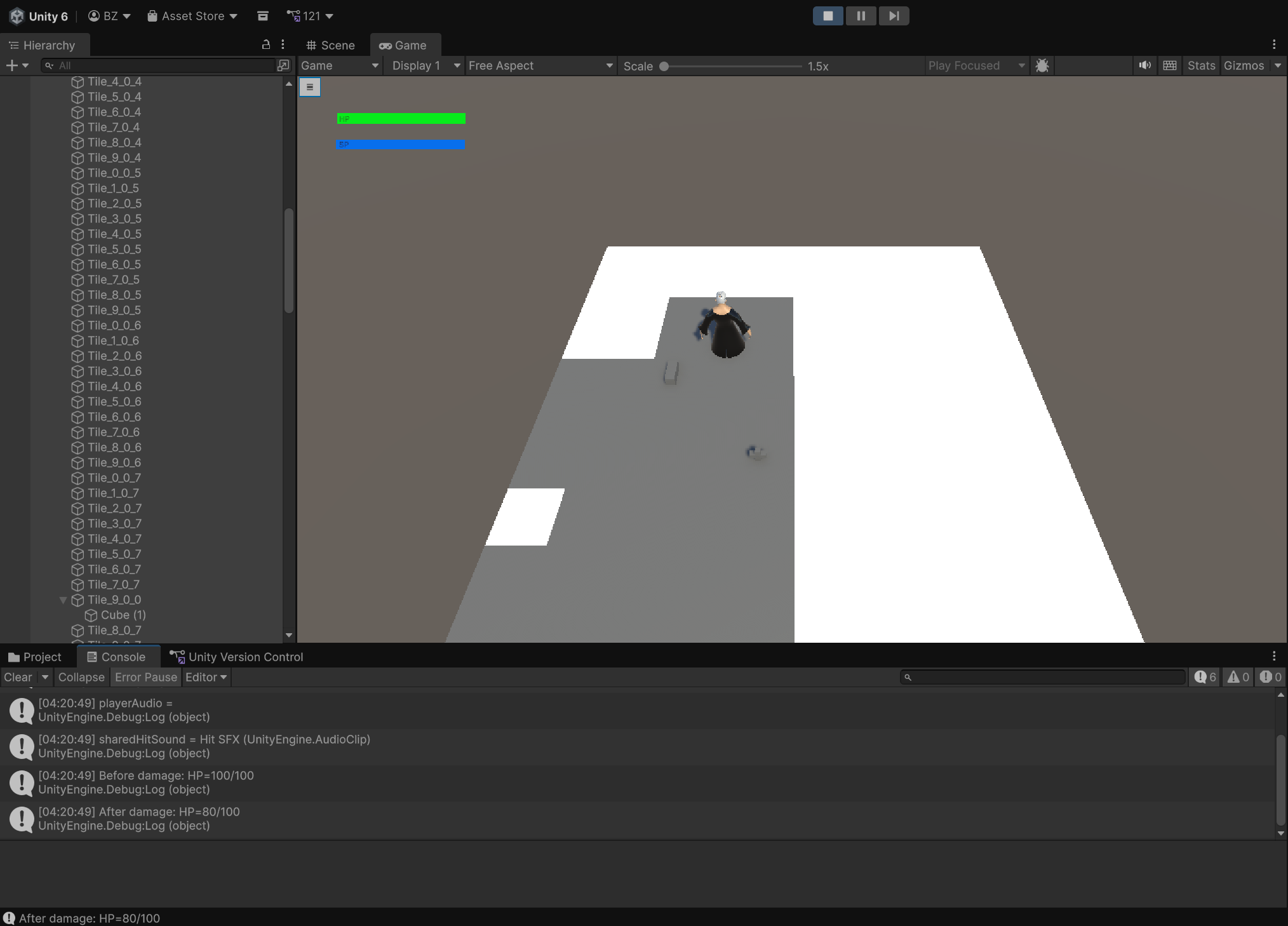This screenshot has width=1288, height=926.
Task: Open the Unity 6 logo menu
Action: point(39,16)
